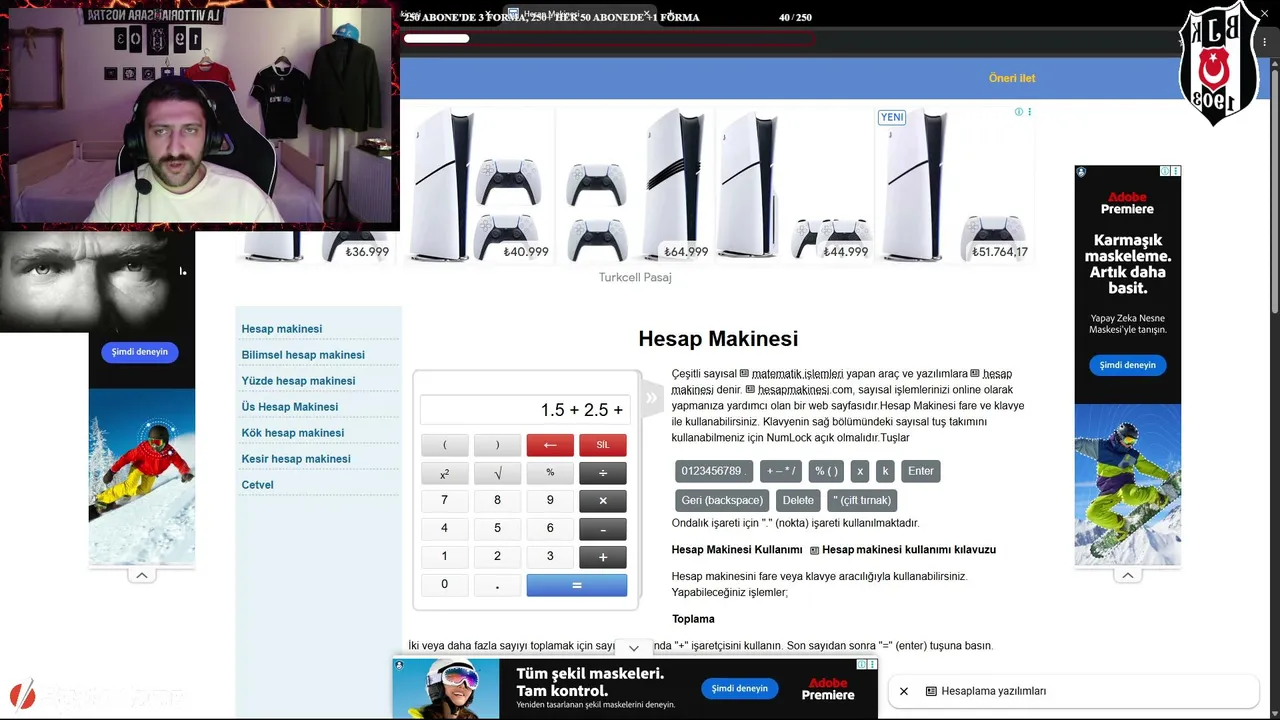Click digit 2 on the calculator
This screenshot has height=720, width=1280.
tap(497, 557)
